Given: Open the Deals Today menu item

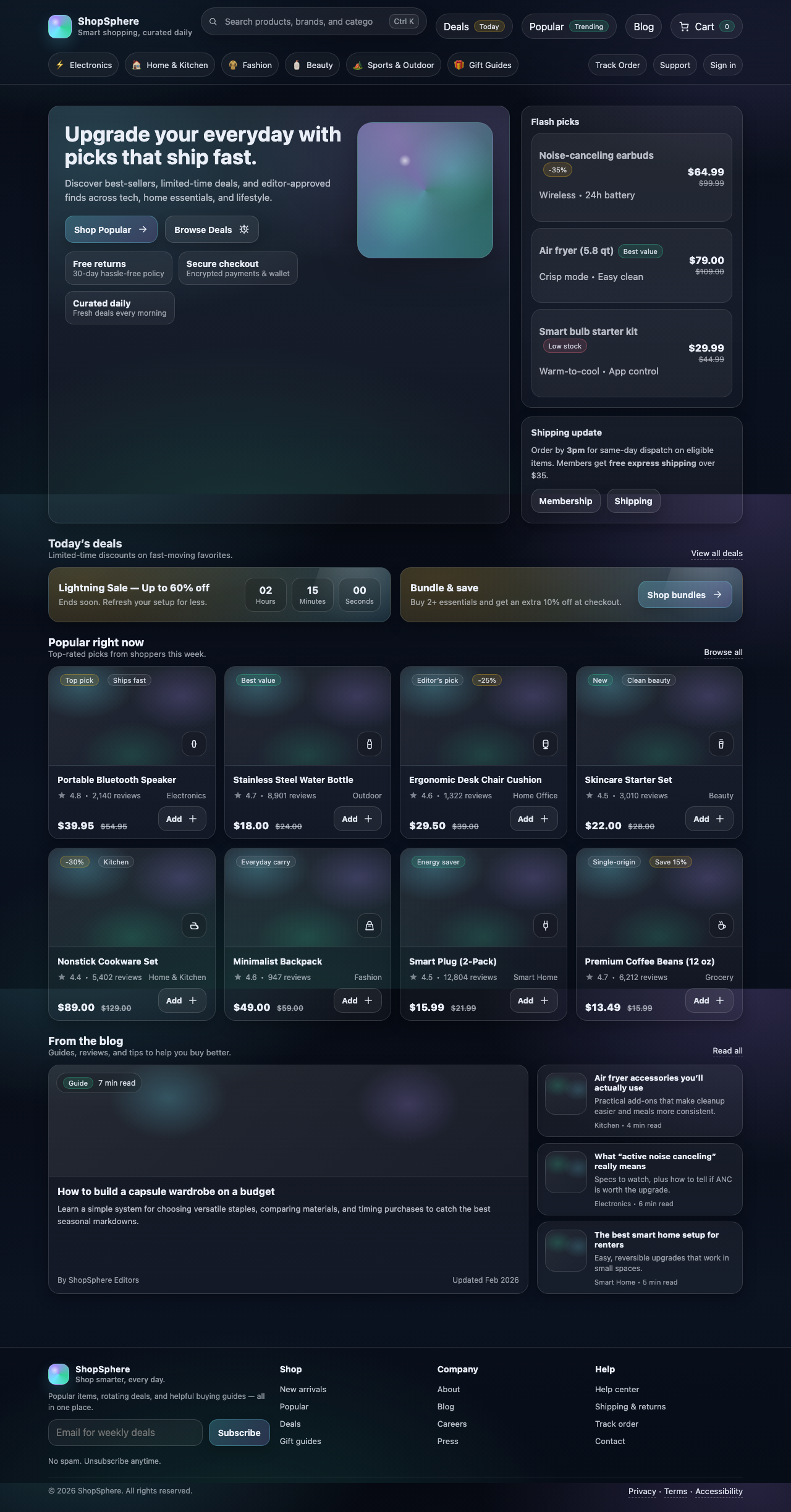Looking at the screenshot, I should click(x=474, y=27).
